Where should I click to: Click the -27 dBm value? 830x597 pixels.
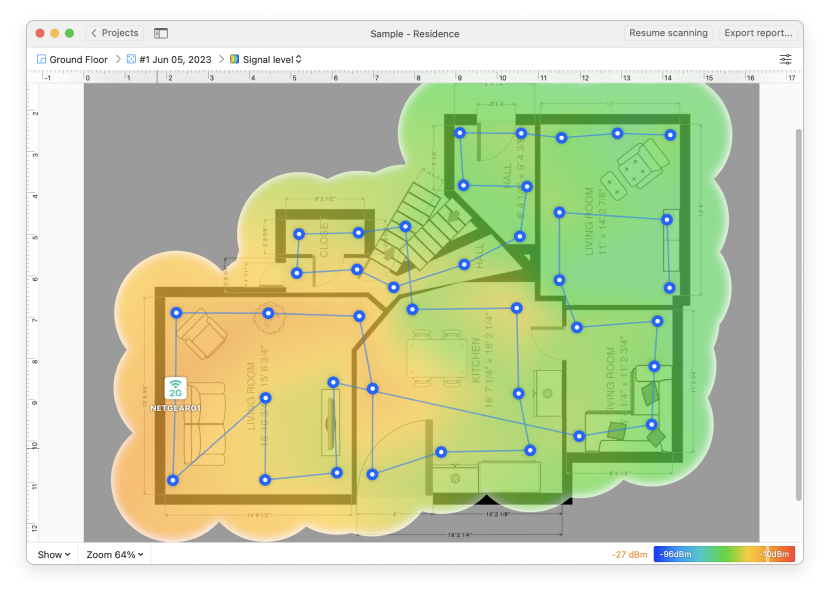tap(629, 555)
